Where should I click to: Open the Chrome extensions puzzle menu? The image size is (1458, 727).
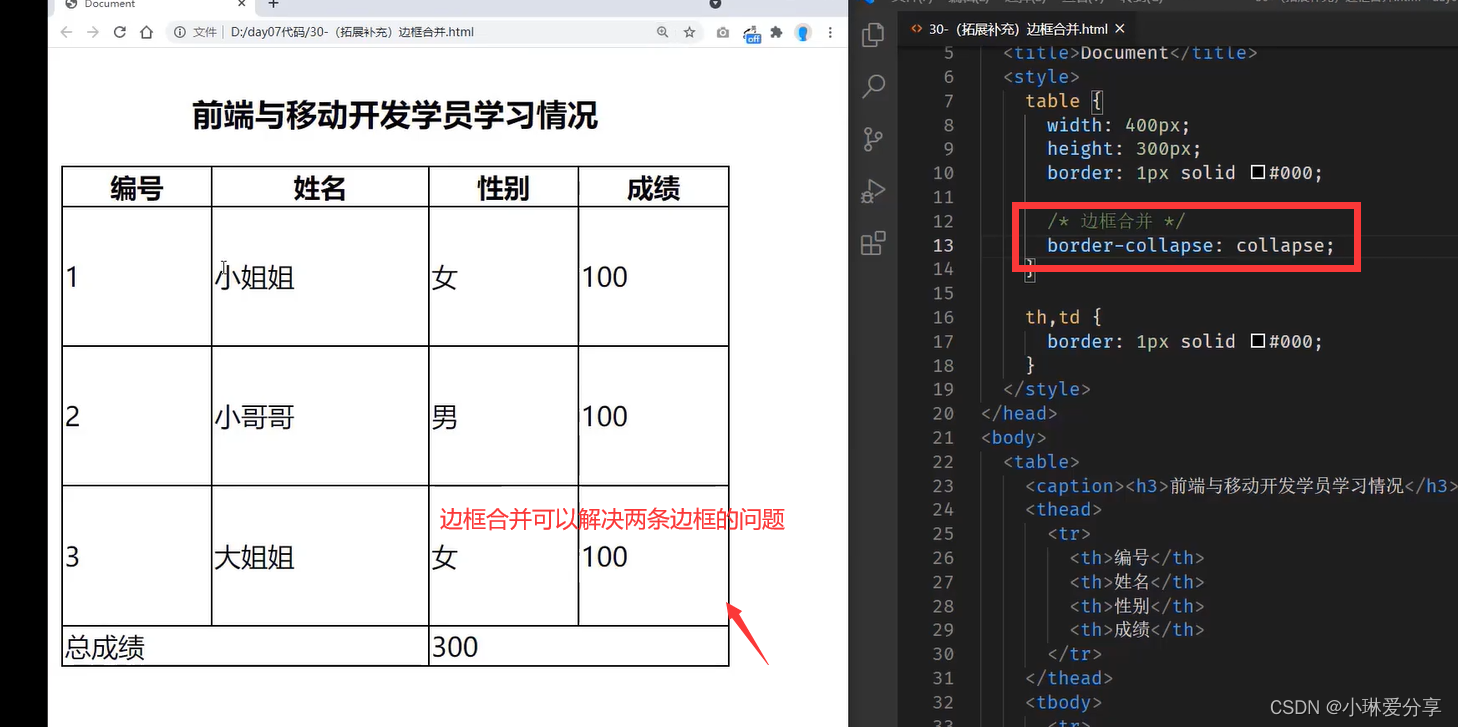(776, 33)
